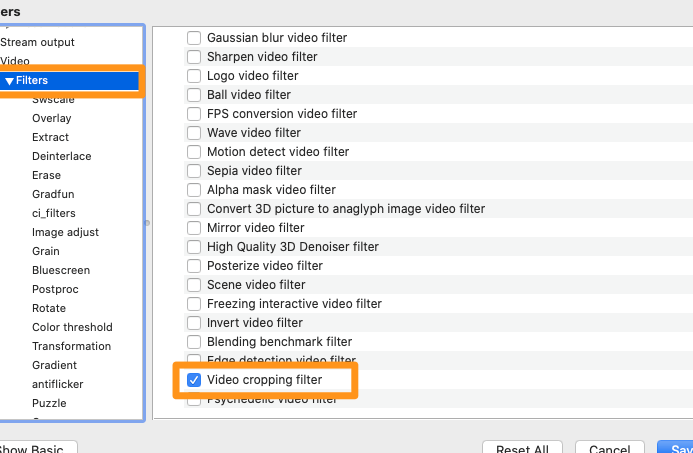Enable Convert 3D picture to anaglyph filter

(194, 209)
